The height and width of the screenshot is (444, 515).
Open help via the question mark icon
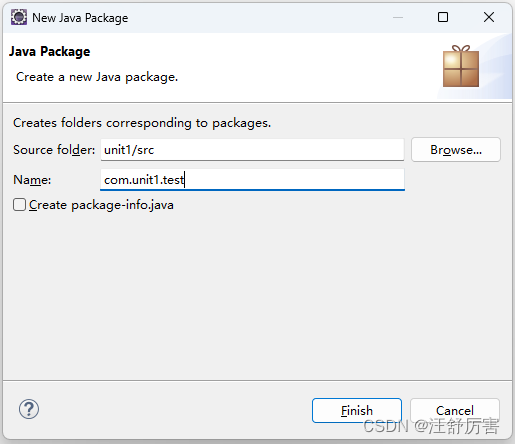click(x=29, y=409)
